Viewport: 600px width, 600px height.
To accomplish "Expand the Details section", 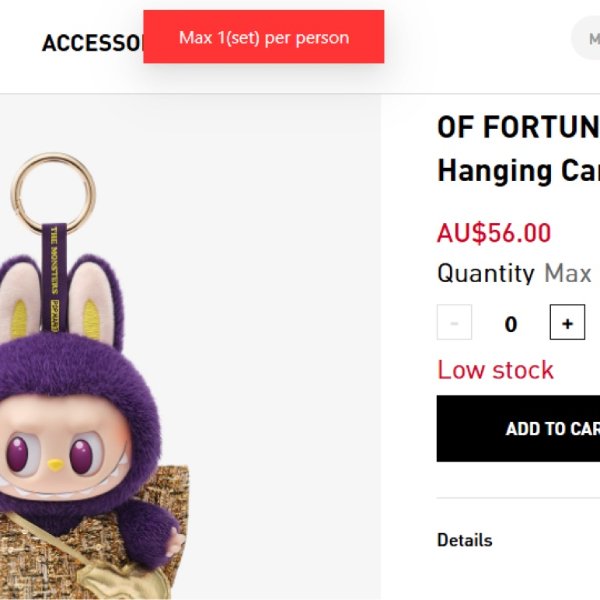I will 465,540.
